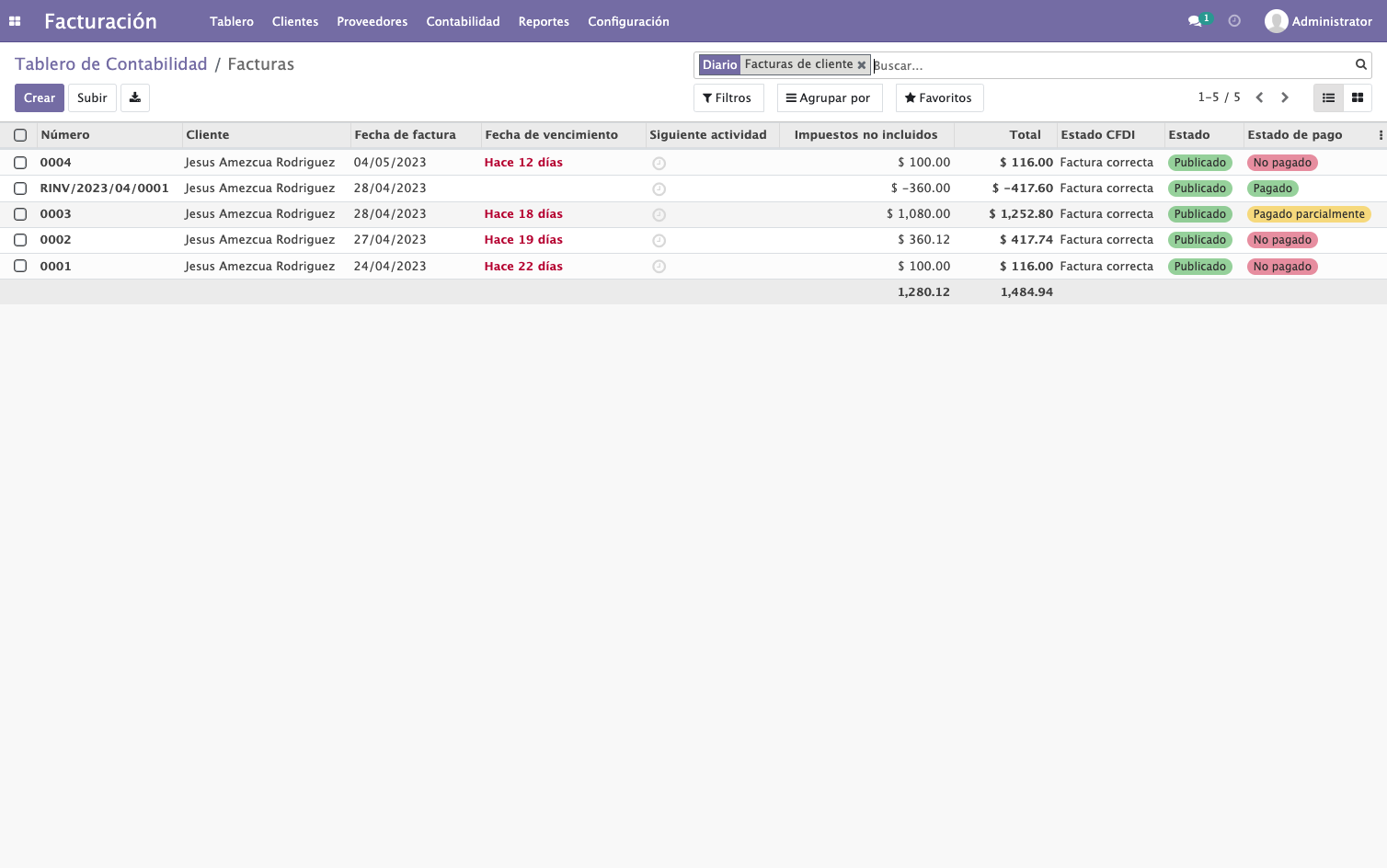
Task: Go back to Tablero de Contabilidad breadcrumb
Action: (111, 64)
